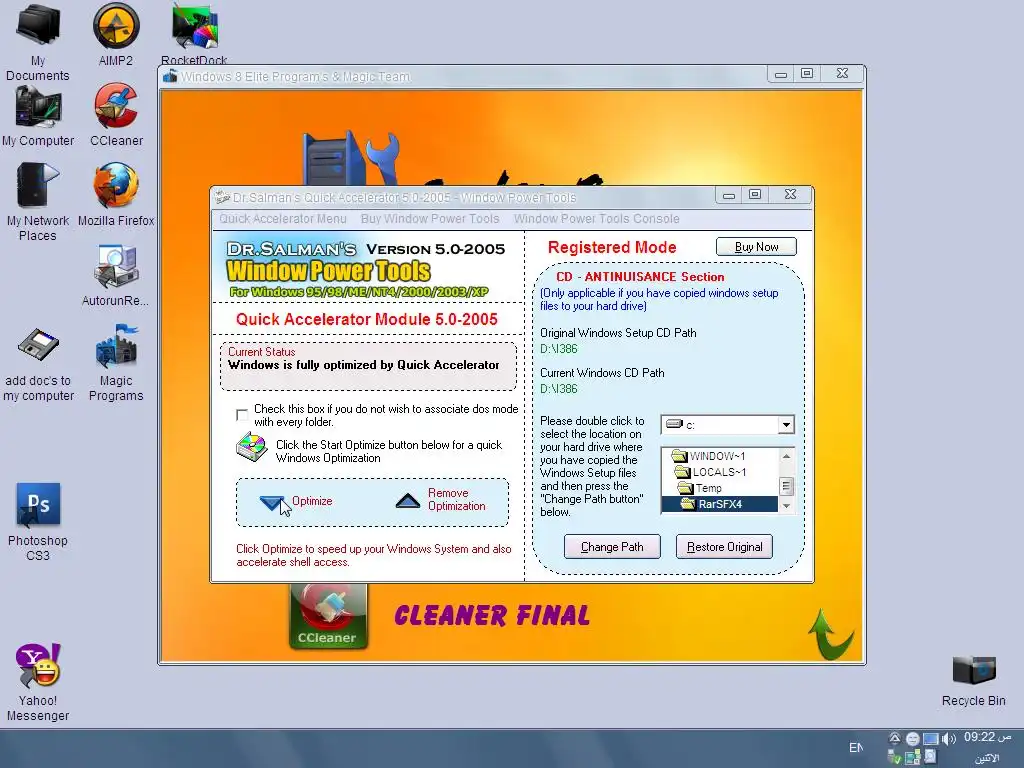Click the green window-tiles tray icon
This screenshot has height=768, width=1024.
912,758
